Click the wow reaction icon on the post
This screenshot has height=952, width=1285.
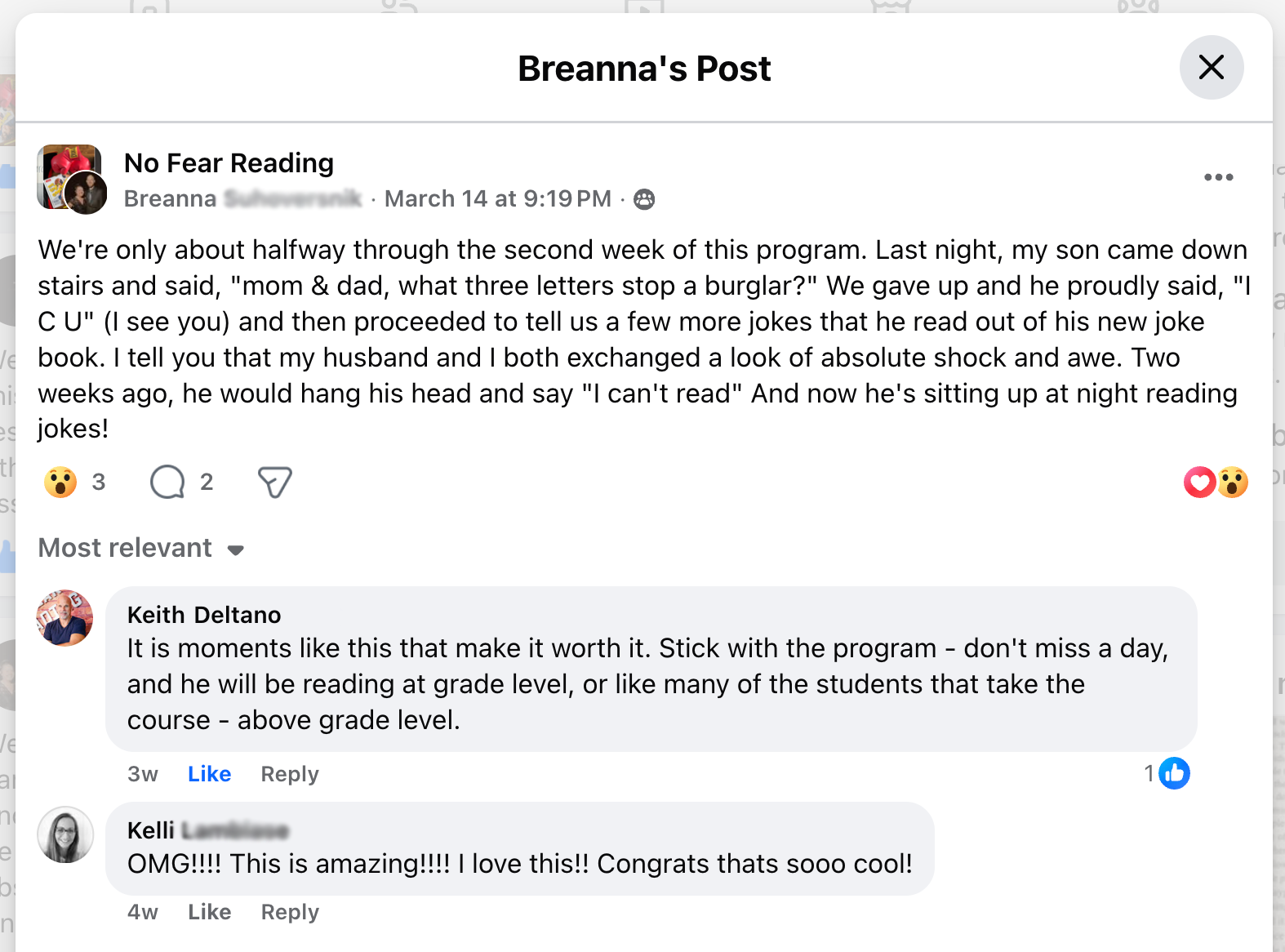[x=60, y=482]
